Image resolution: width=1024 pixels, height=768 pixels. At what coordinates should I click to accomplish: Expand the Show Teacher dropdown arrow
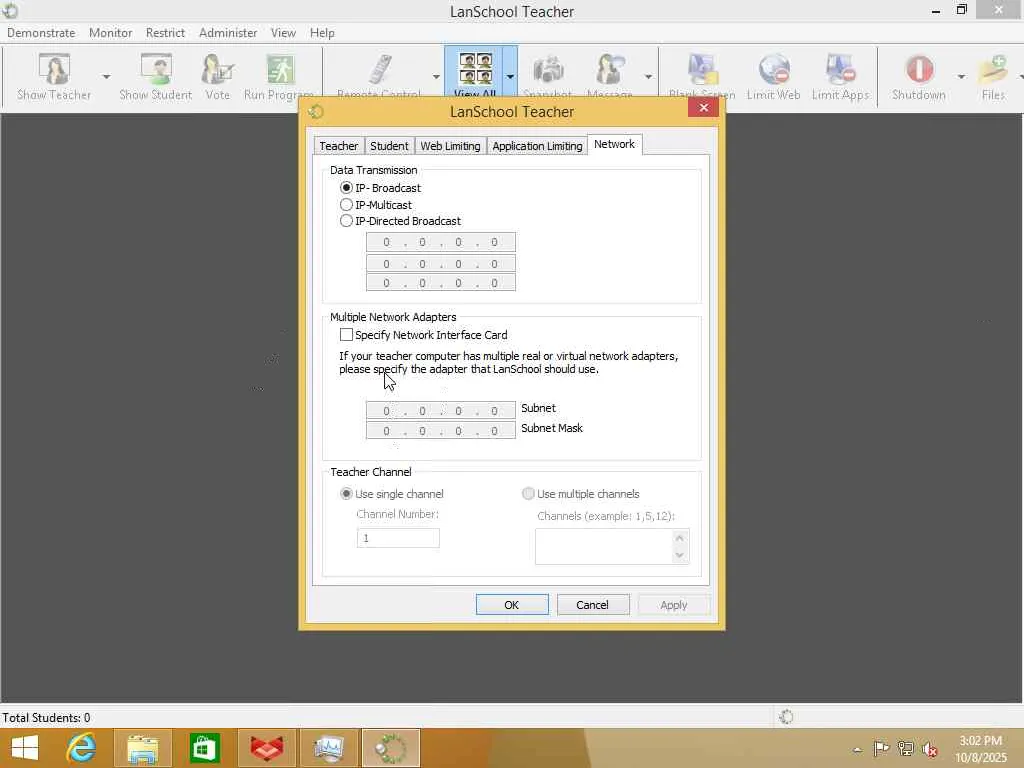pyautogui.click(x=106, y=76)
